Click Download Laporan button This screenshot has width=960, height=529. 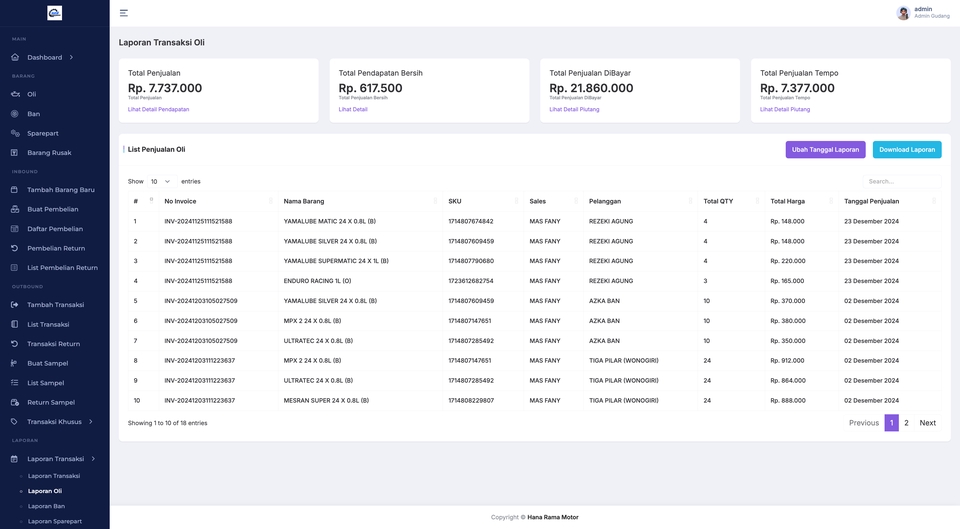tap(907, 149)
